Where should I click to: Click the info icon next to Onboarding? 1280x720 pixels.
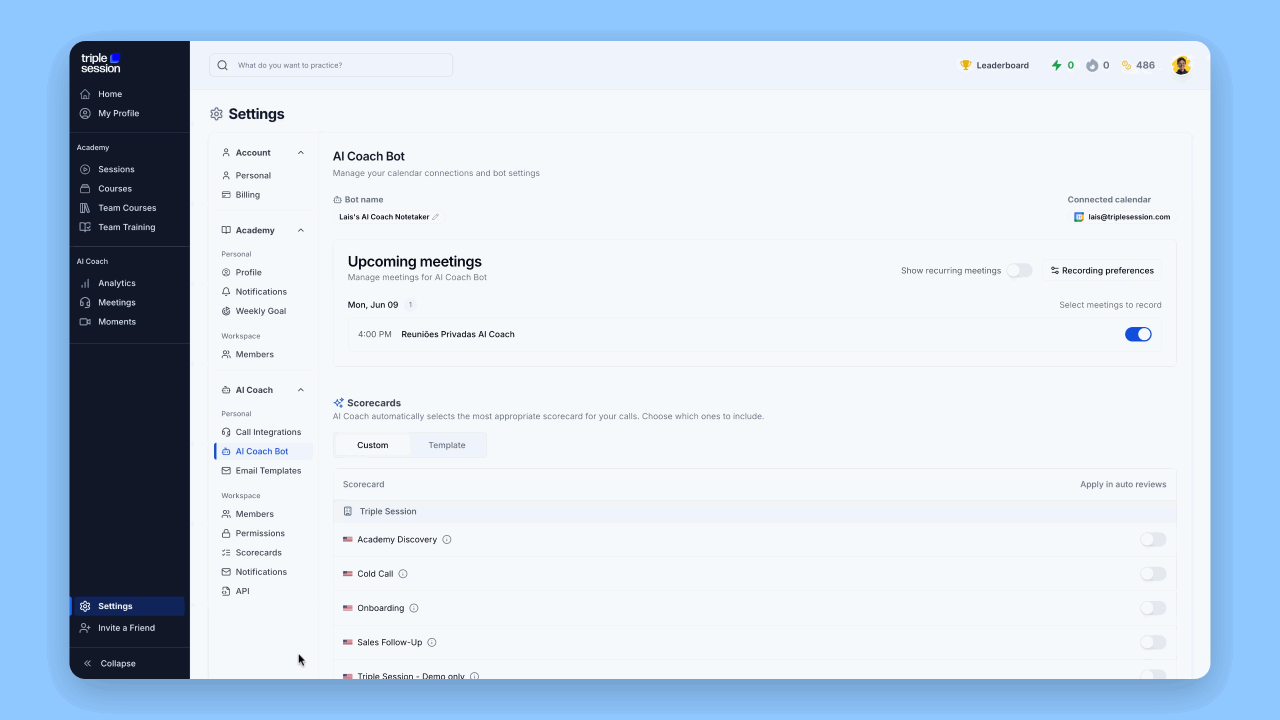pyautogui.click(x=414, y=608)
